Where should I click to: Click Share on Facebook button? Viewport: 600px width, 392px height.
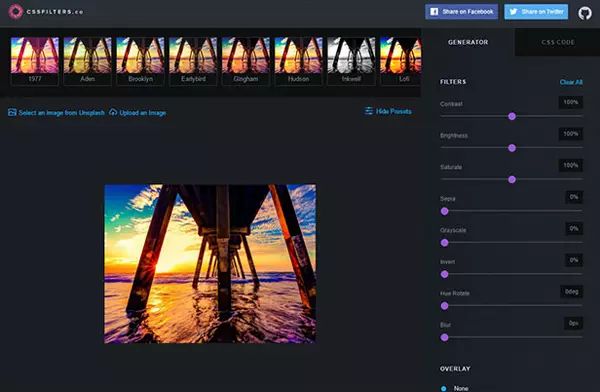pyautogui.click(x=461, y=12)
